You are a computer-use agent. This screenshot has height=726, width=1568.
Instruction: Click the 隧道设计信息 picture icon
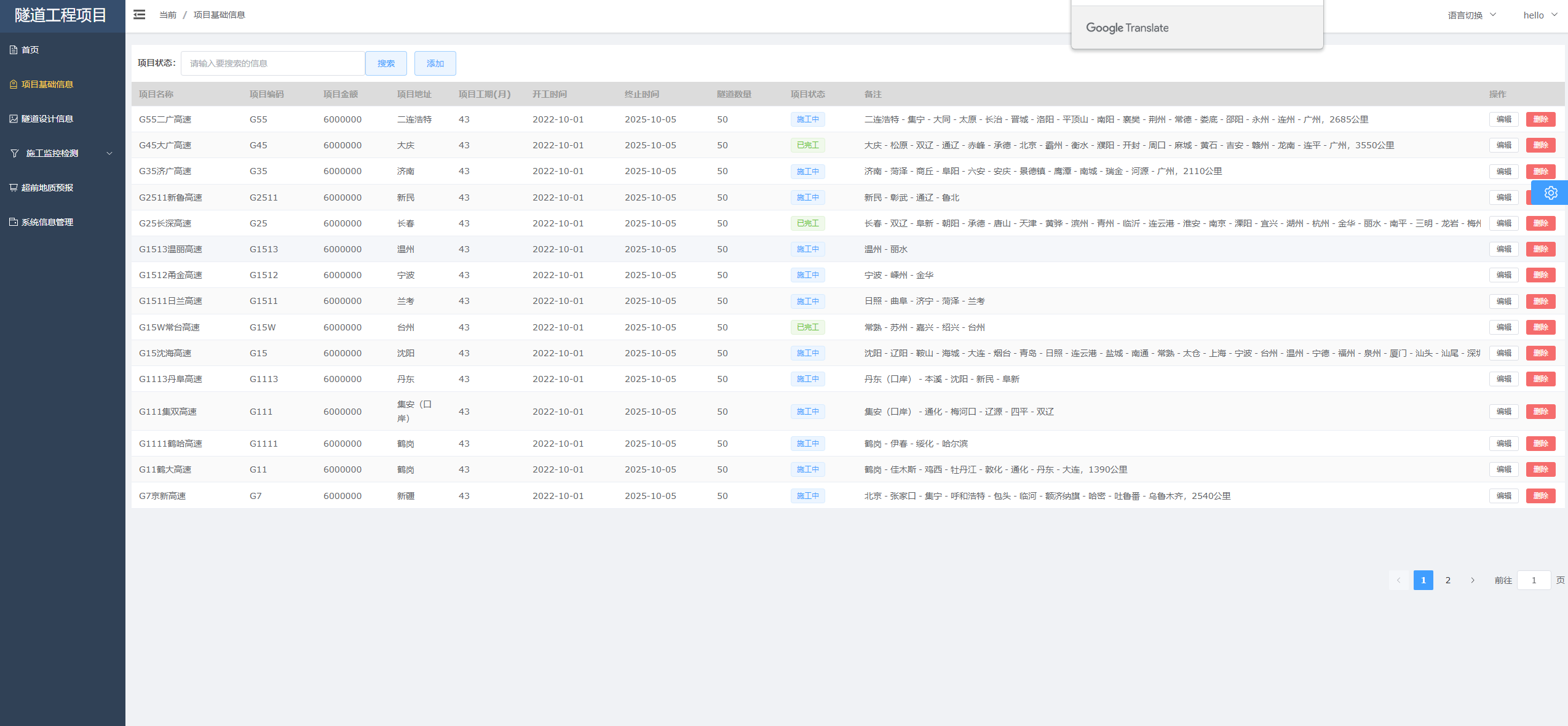pos(14,119)
